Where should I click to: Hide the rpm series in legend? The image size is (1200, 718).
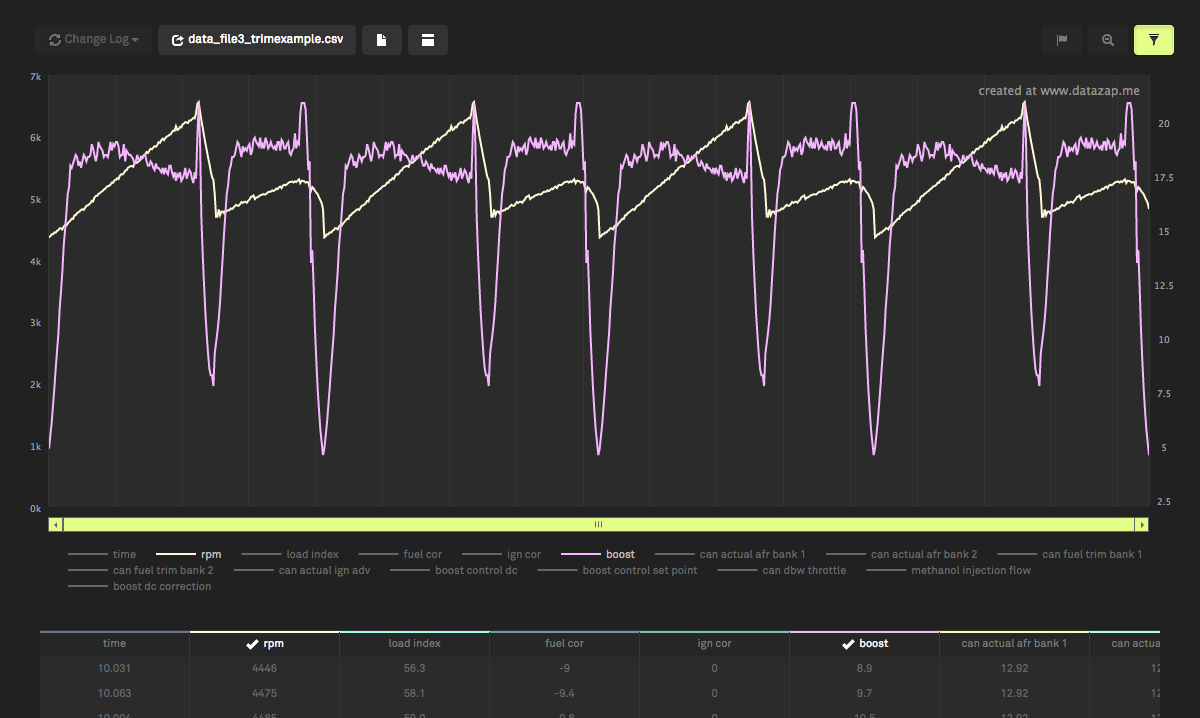coord(210,554)
